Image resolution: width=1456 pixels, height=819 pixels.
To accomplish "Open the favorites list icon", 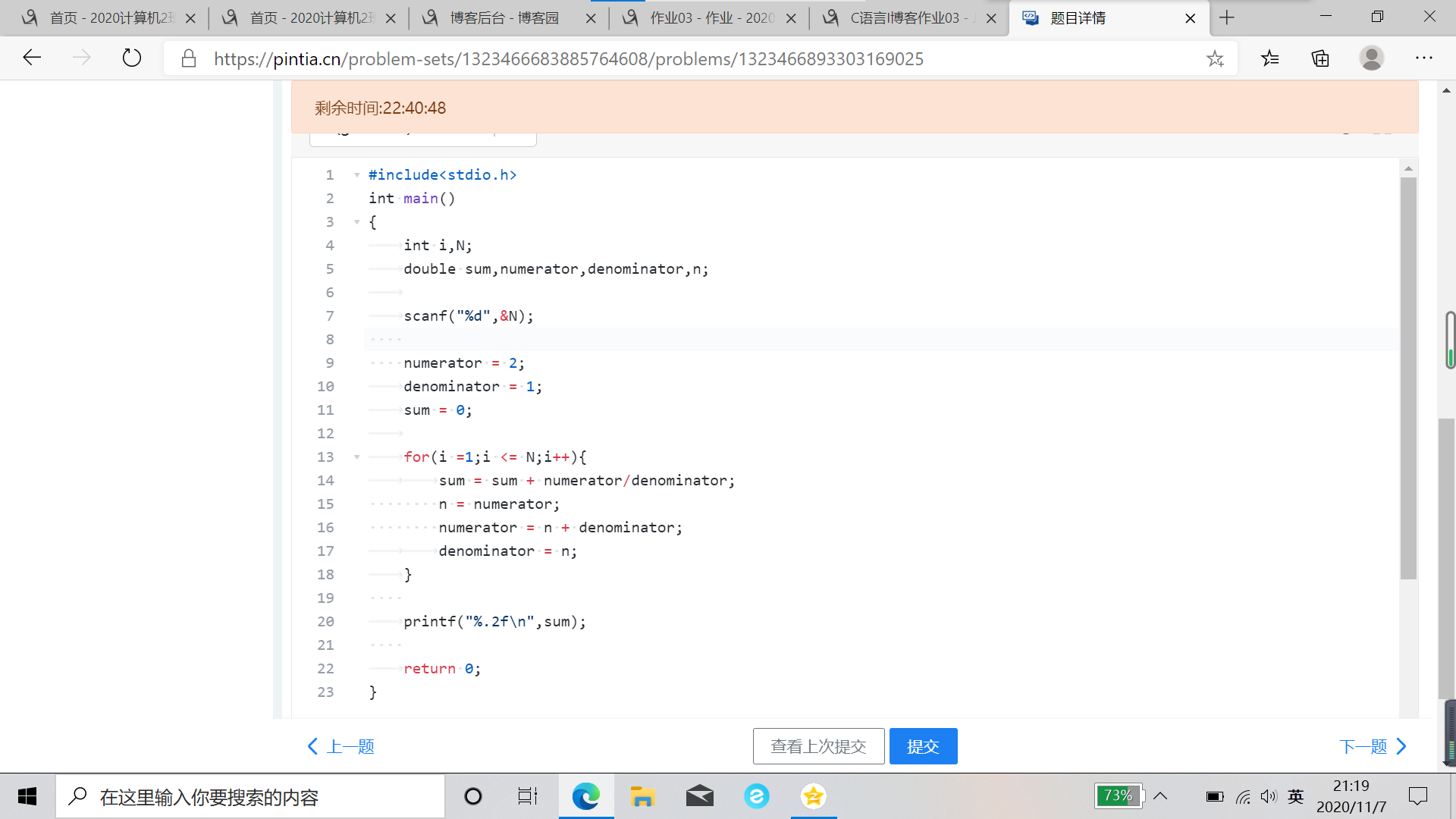I will click(x=1270, y=58).
